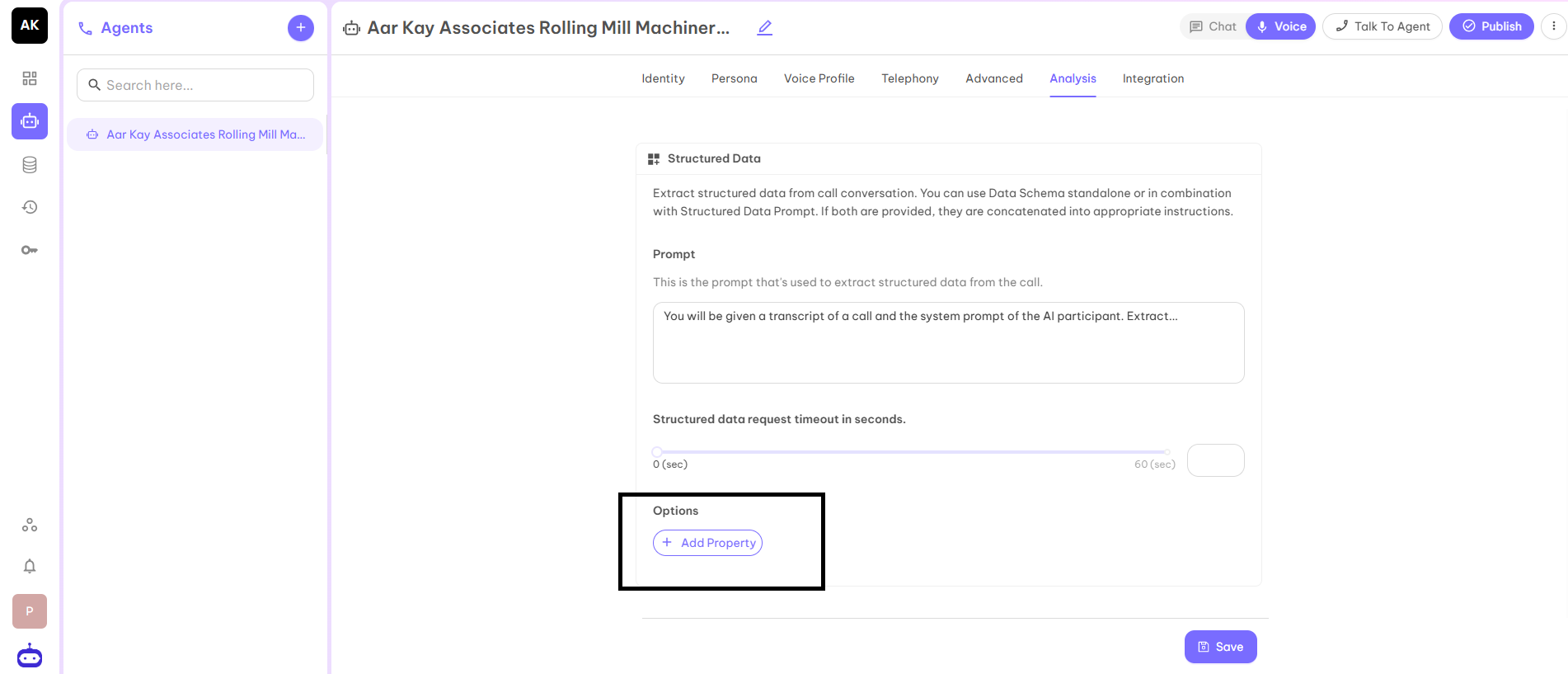Screen dimensions: 1568x674
Task: Click the P user avatar
Action: 30,611
